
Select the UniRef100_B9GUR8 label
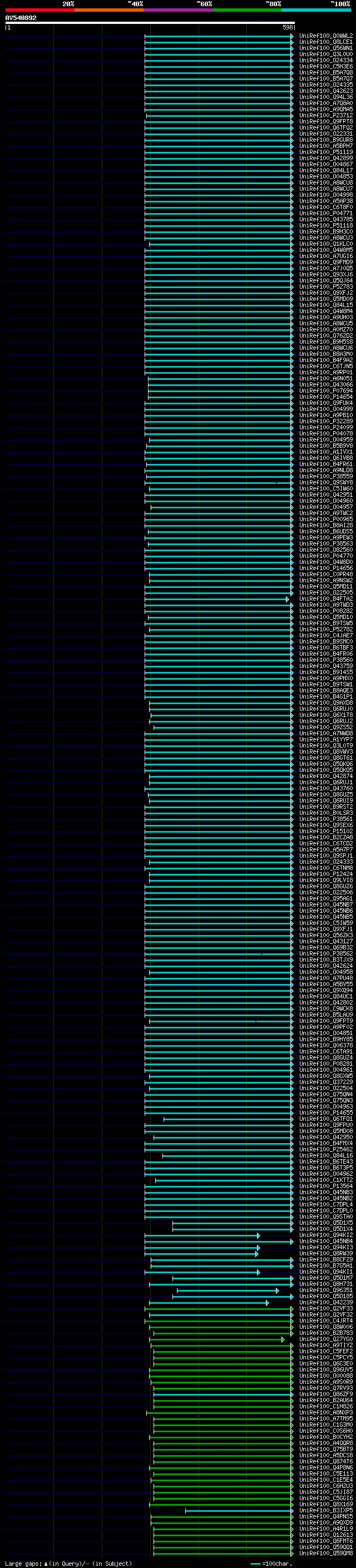326,140
